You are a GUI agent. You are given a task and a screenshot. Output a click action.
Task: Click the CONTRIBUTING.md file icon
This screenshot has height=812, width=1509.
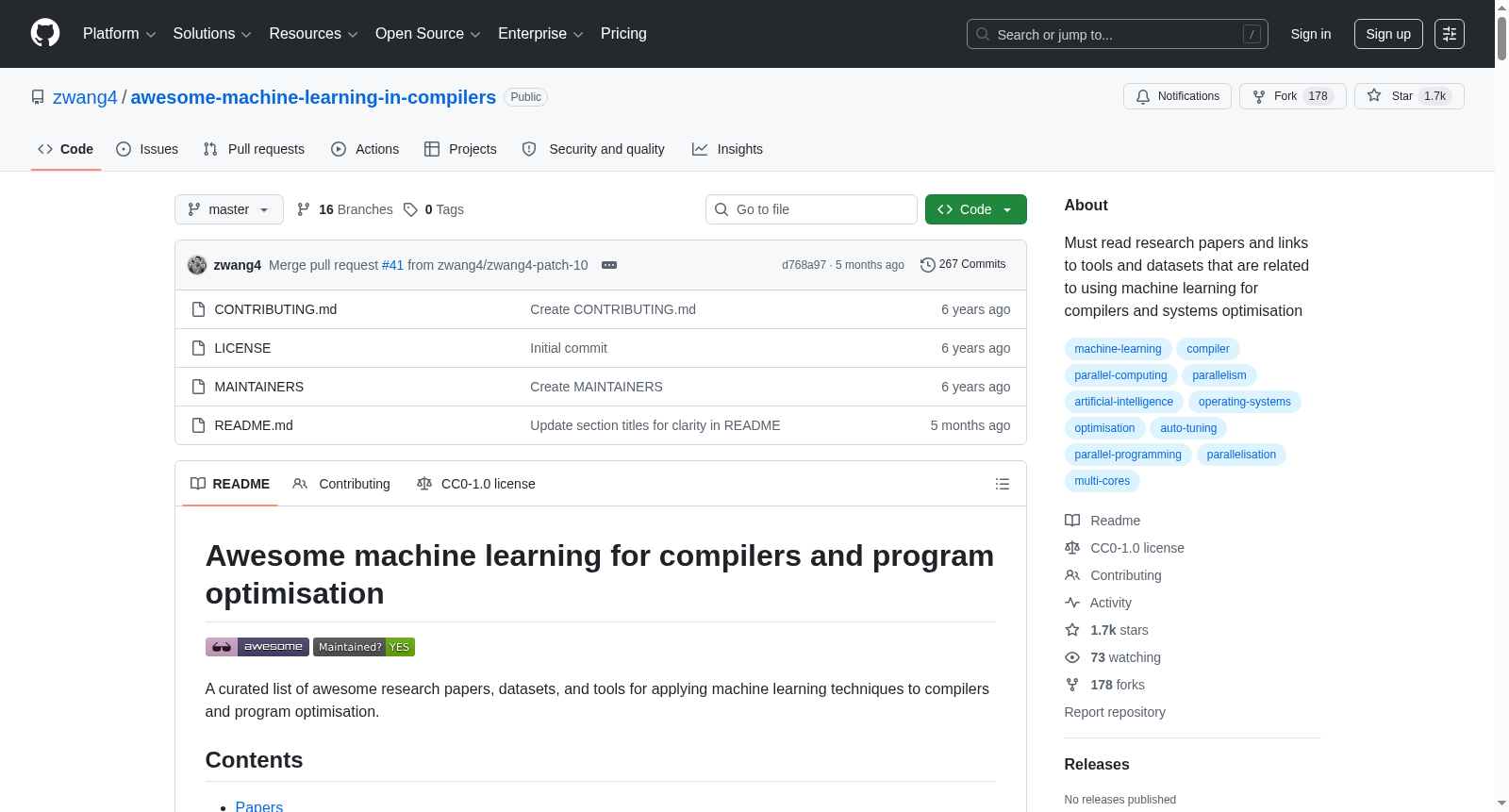pyautogui.click(x=198, y=309)
